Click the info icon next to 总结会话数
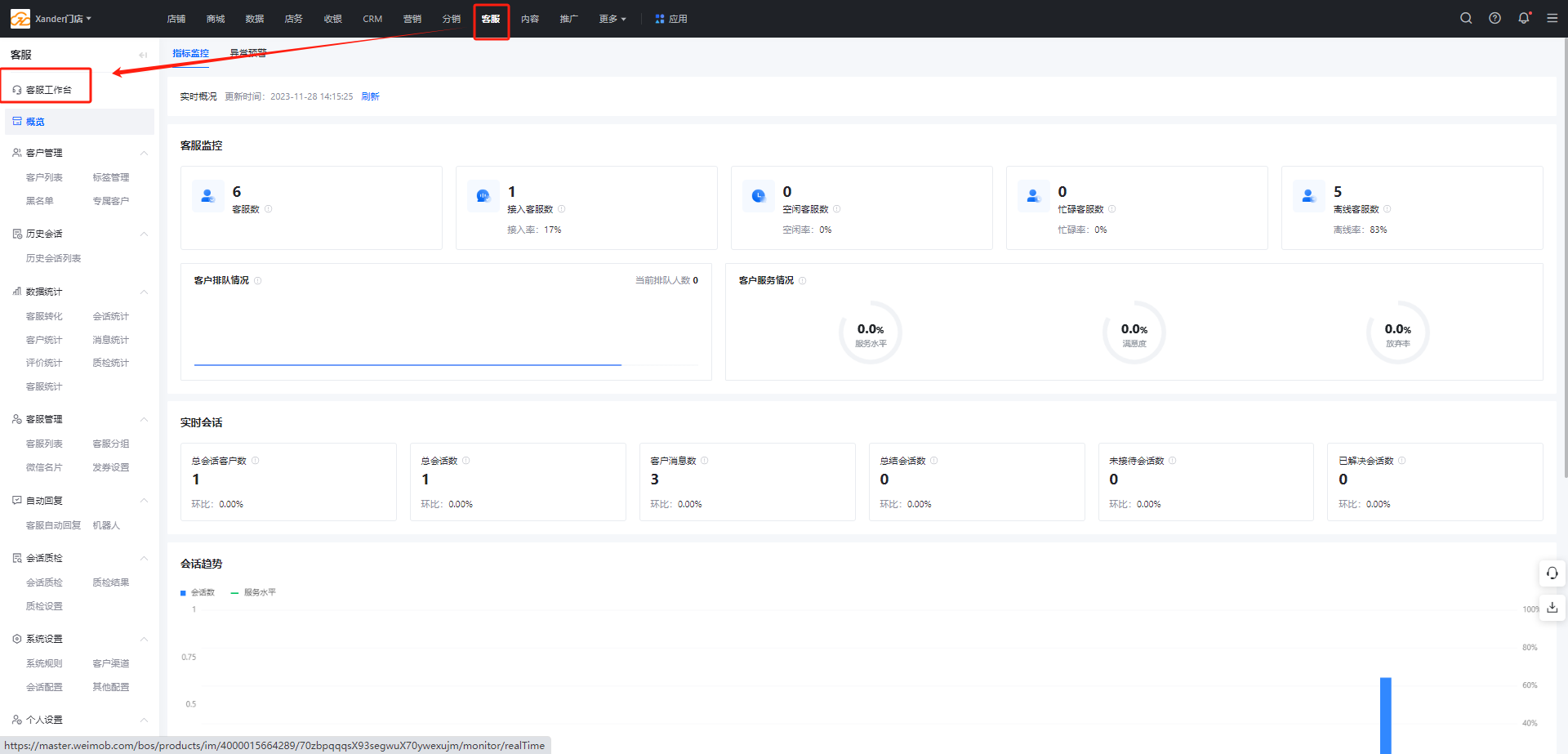Image resolution: width=1568 pixels, height=754 pixels. point(934,461)
